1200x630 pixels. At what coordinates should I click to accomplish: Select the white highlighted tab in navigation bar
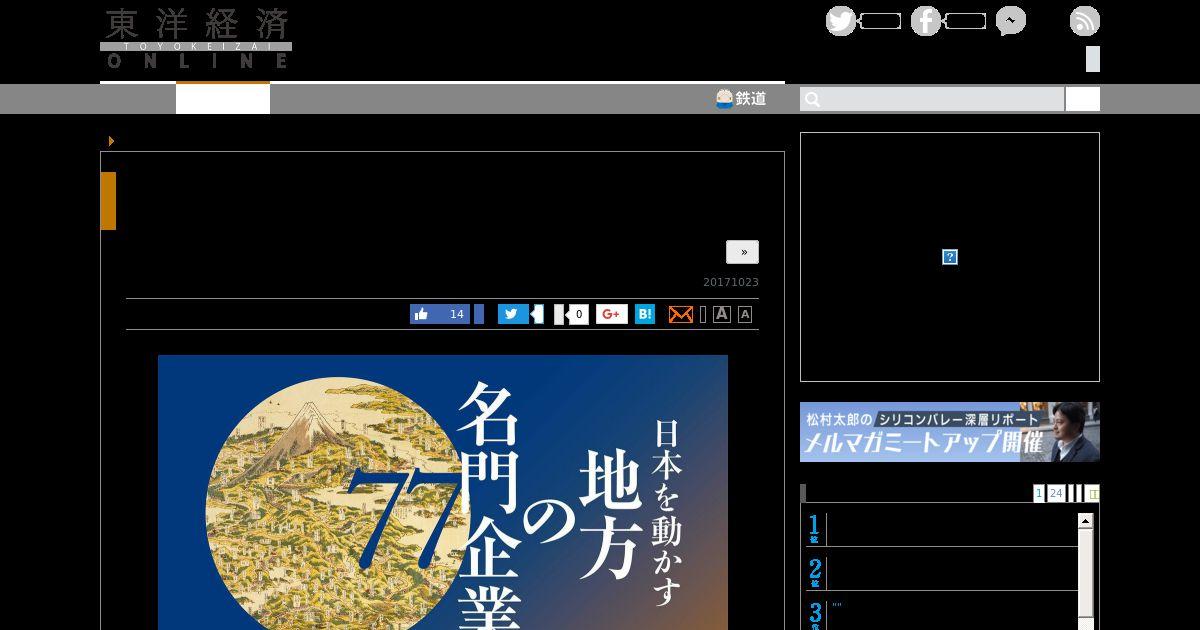point(223,98)
